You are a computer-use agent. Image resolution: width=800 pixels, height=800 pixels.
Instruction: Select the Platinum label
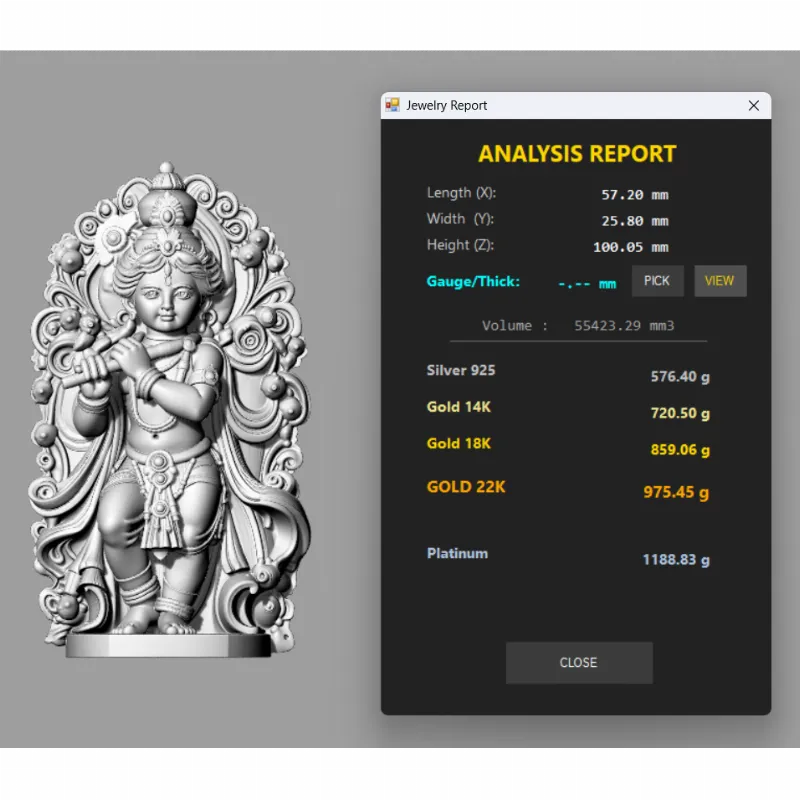coord(457,553)
